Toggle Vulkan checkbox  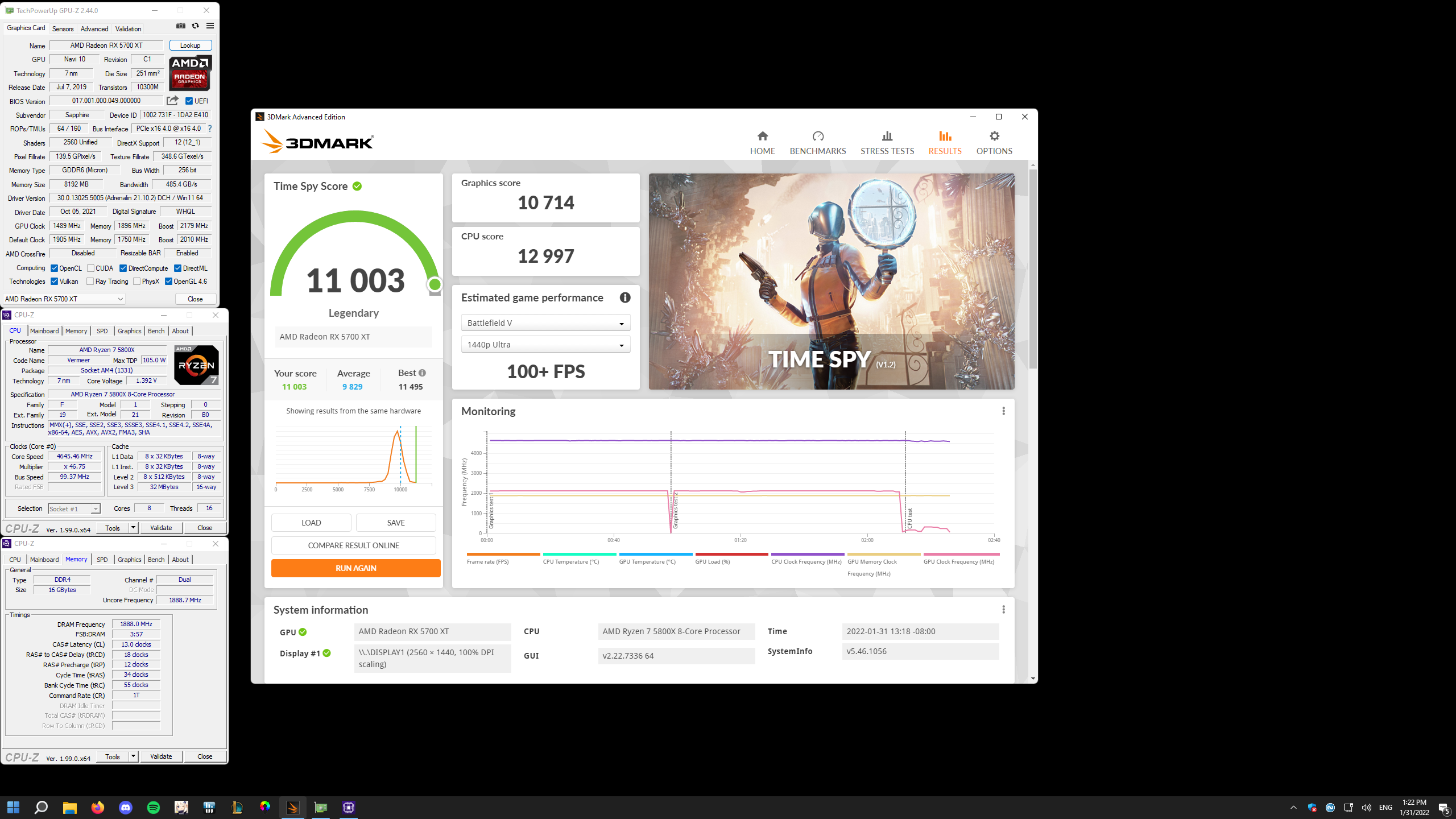tap(54, 282)
